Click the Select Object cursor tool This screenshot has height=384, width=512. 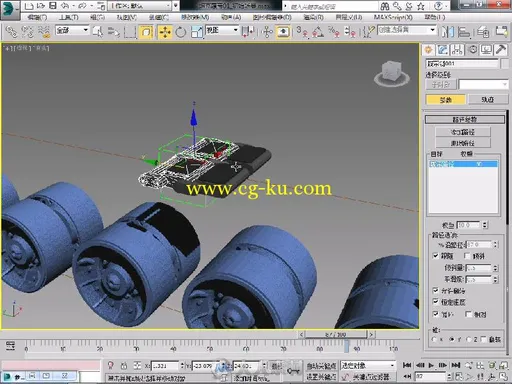click(98, 32)
